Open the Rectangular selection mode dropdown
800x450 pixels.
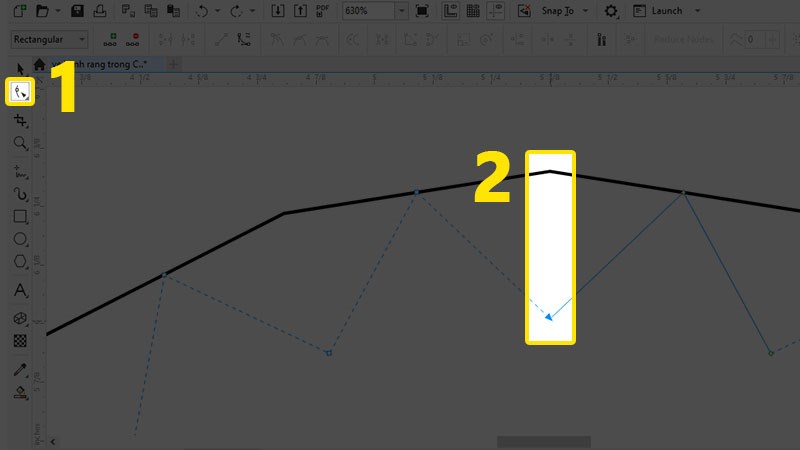pyautogui.click(x=49, y=39)
